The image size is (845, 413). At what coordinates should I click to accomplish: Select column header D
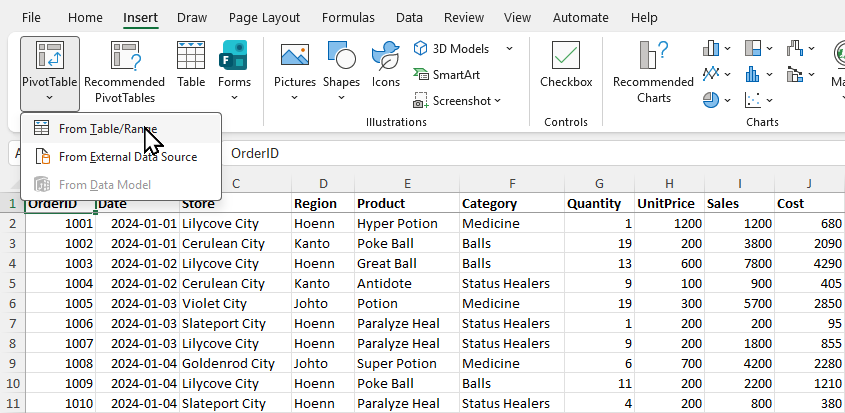[323, 184]
